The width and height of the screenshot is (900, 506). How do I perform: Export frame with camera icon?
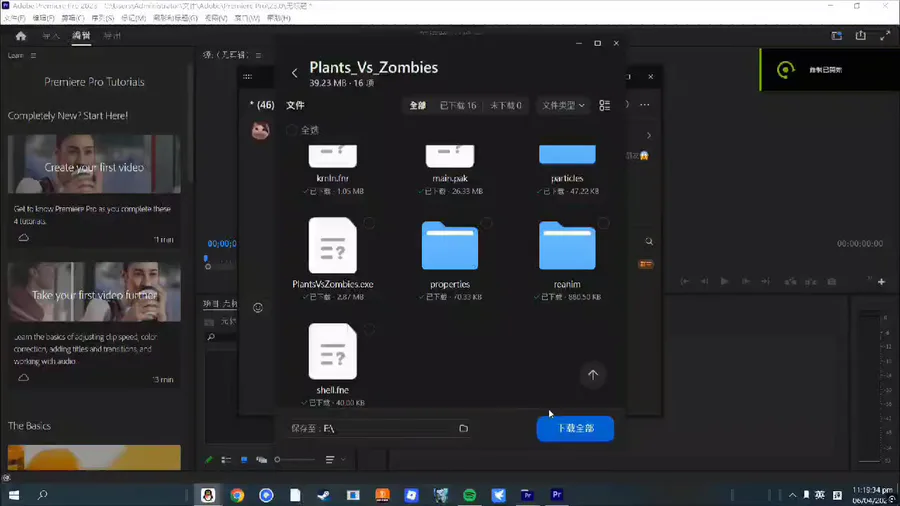tap(832, 282)
